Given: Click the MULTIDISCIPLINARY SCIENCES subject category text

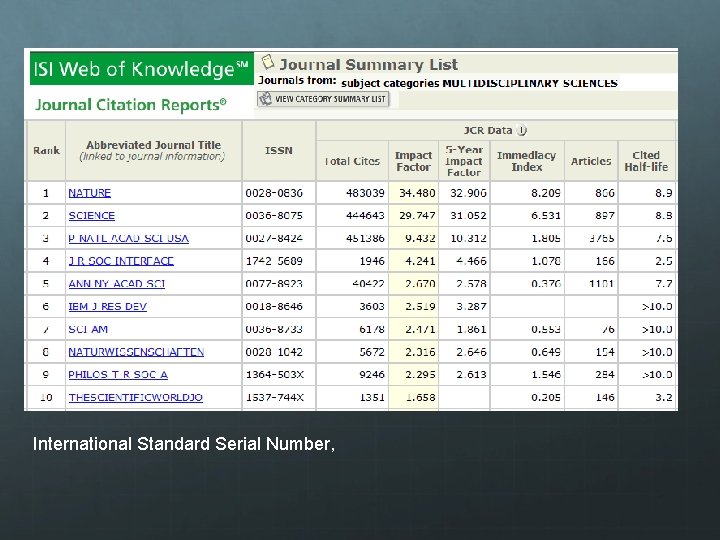Looking at the screenshot, I should 530,84.
